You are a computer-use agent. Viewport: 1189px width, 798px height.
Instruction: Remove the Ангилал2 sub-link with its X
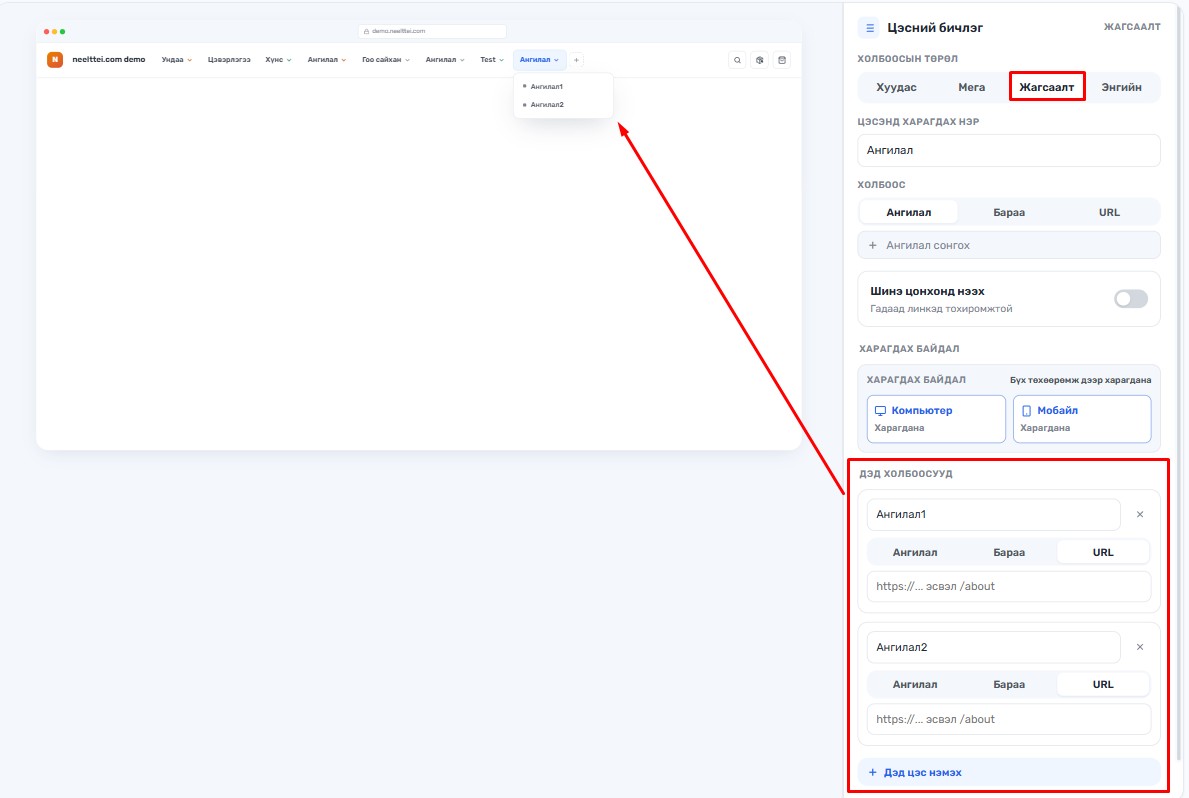click(x=1140, y=647)
